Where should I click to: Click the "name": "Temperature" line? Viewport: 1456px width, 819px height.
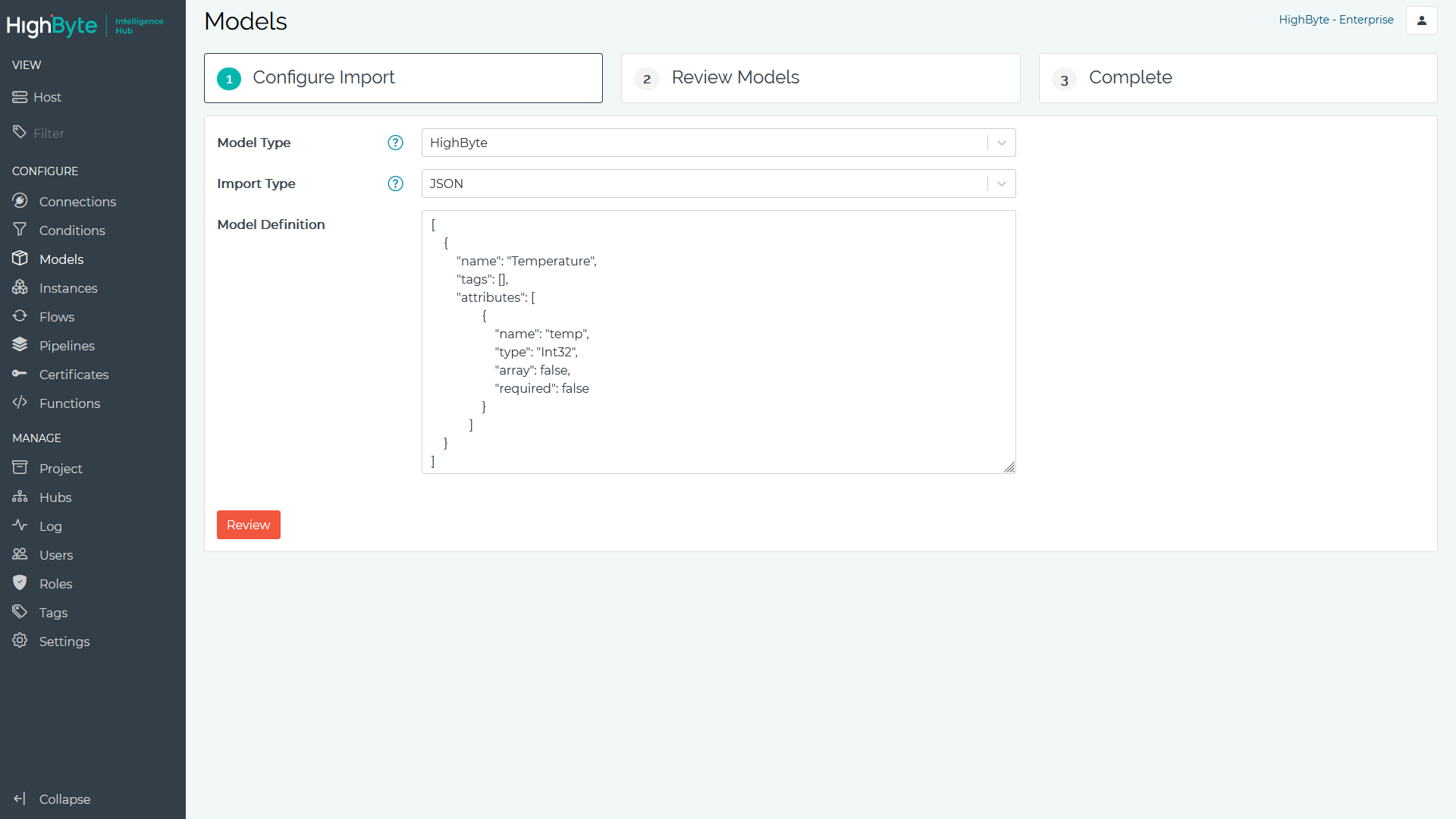point(526,261)
